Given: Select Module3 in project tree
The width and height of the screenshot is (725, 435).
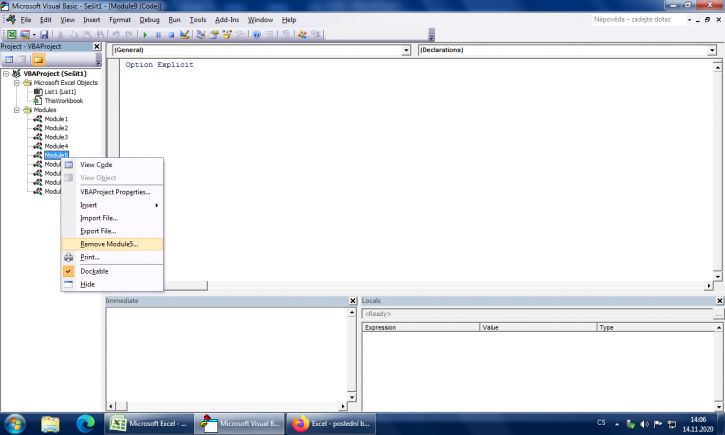Looking at the screenshot, I should [56, 137].
